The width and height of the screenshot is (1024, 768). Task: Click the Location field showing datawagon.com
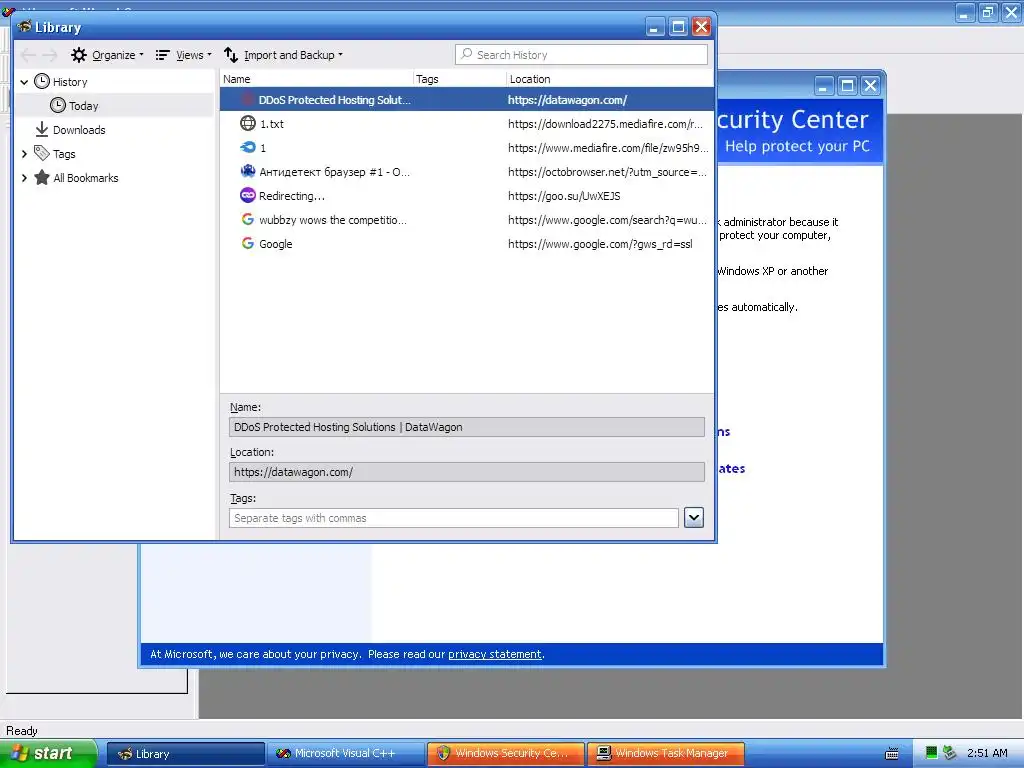point(467,472)
